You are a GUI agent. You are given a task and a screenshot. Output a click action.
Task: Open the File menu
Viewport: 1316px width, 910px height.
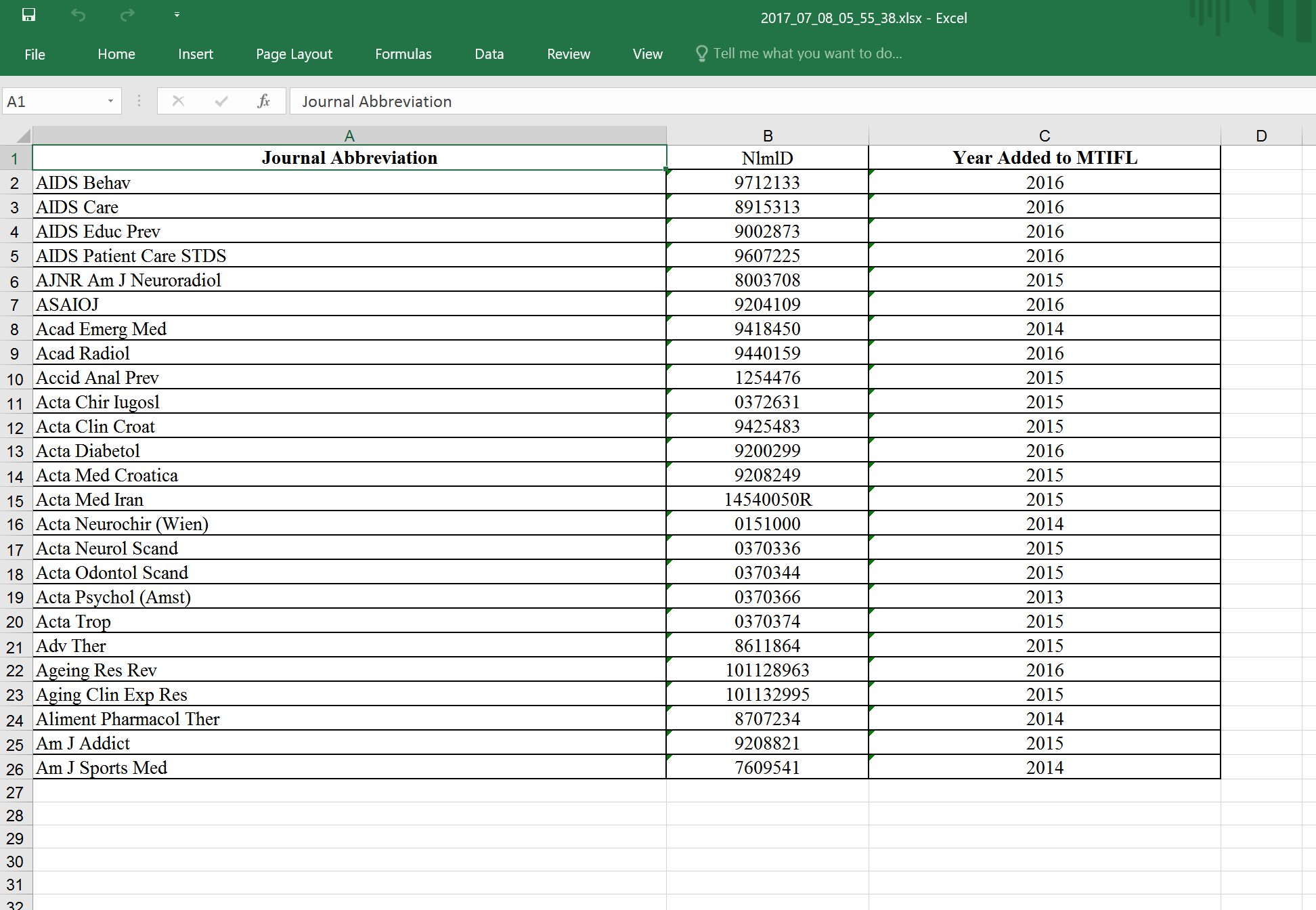coord(35,54)
